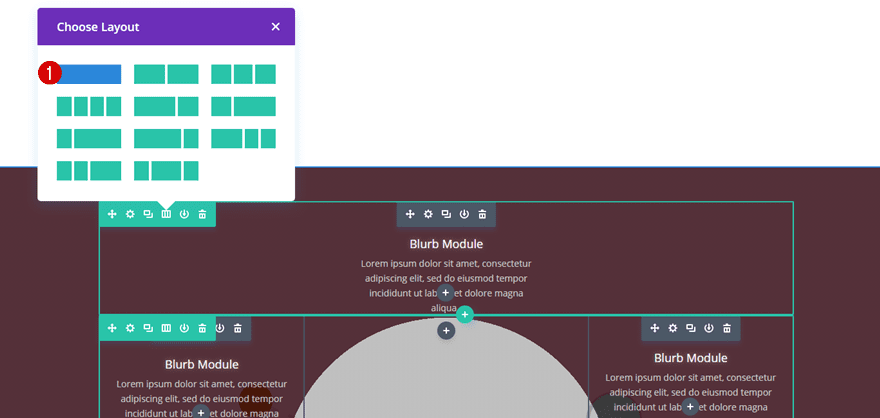Delete the top center Blurb module
880x418 pixels.
point(482,214)
